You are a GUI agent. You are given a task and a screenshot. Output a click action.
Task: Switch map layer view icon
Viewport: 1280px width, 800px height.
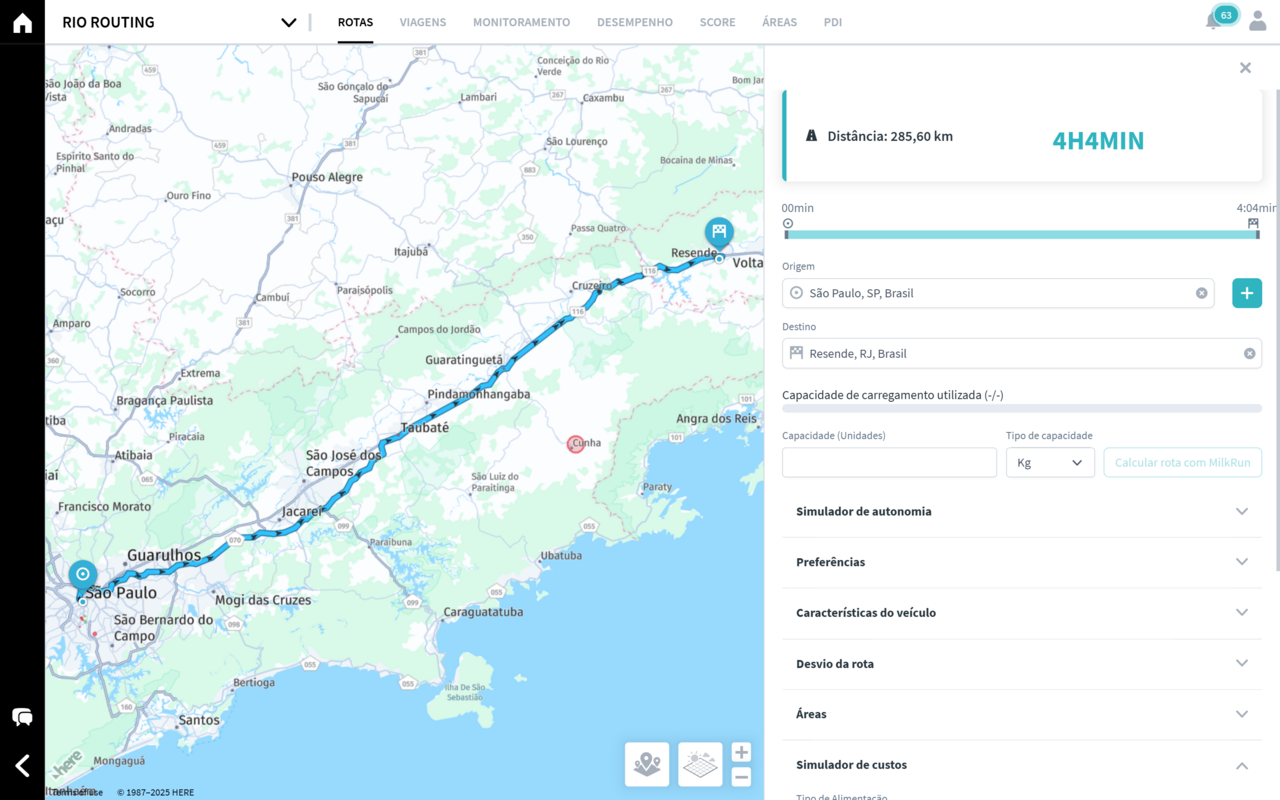700,764
